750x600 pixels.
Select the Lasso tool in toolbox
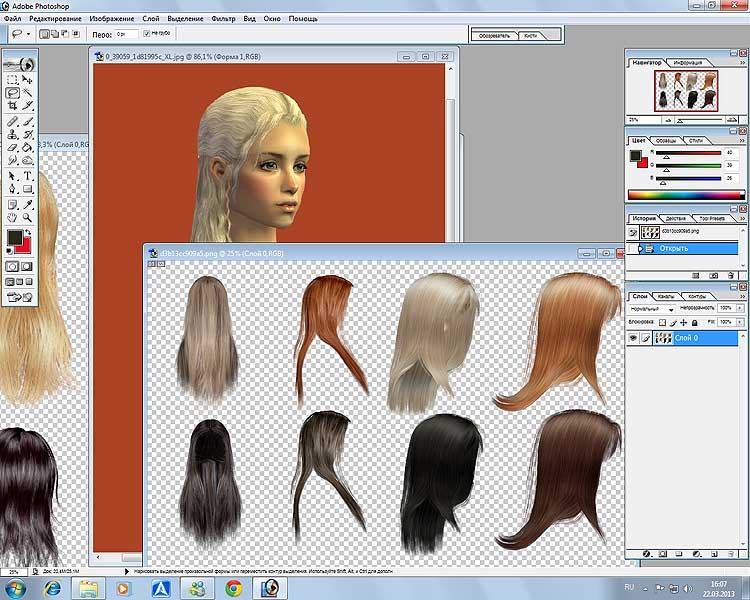pos(12,92)
